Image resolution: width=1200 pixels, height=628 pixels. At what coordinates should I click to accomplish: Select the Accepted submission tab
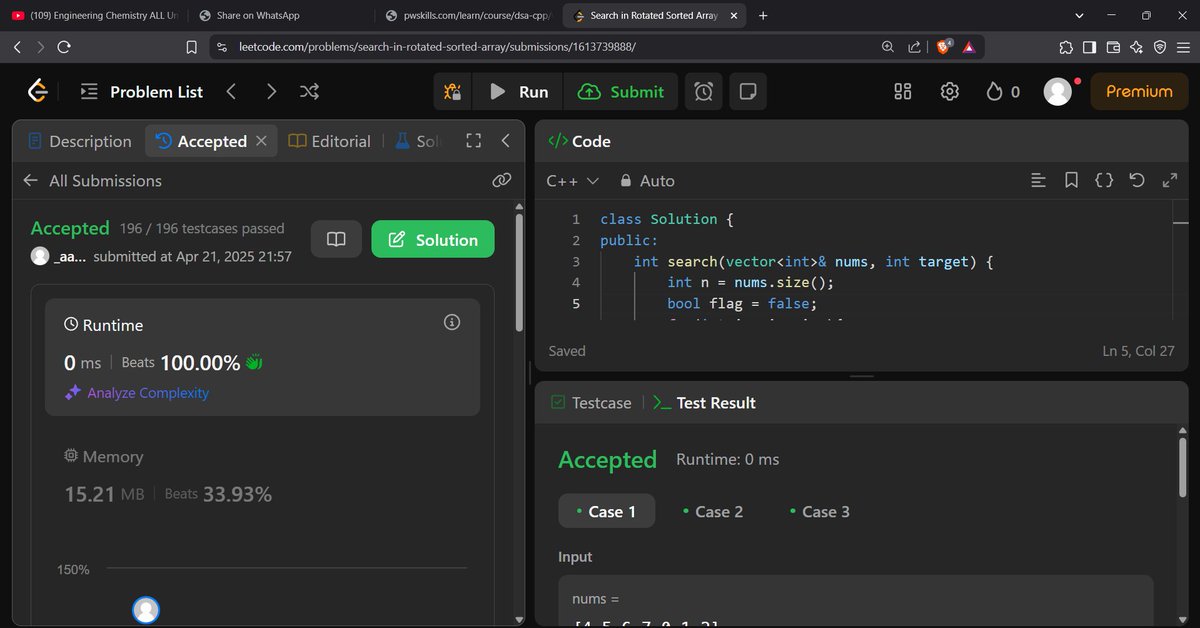(x=202, y=141)
